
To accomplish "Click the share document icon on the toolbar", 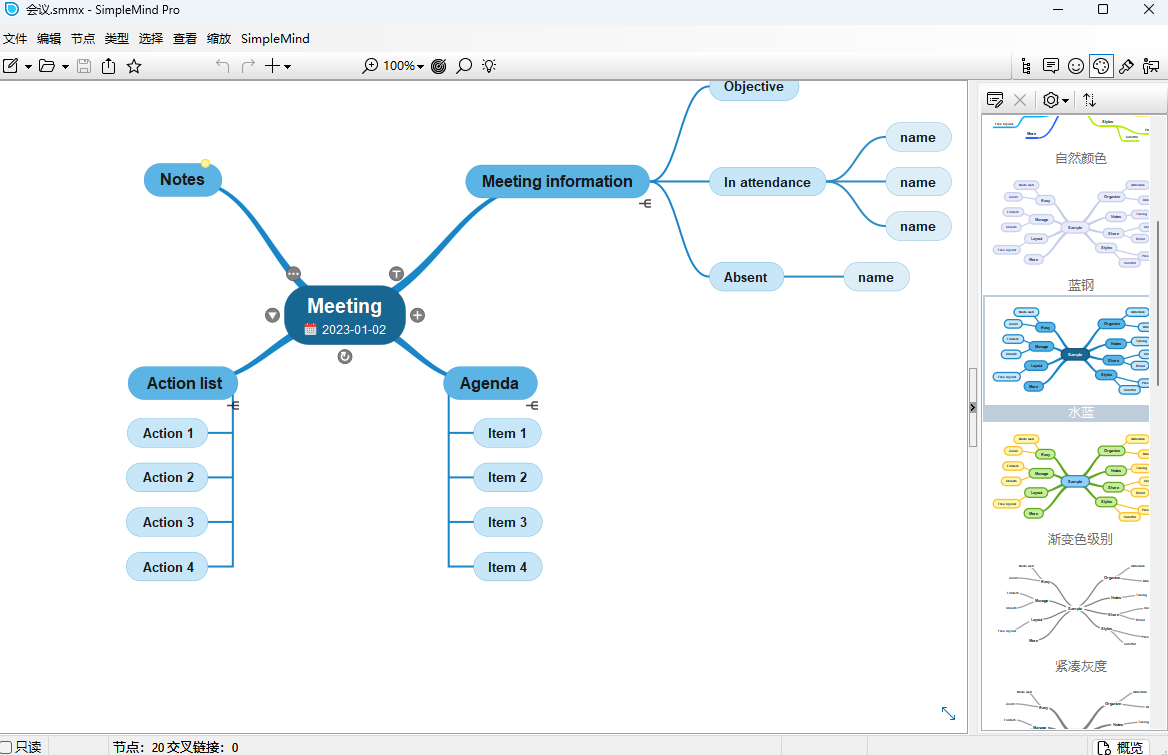I will point(108,66).
